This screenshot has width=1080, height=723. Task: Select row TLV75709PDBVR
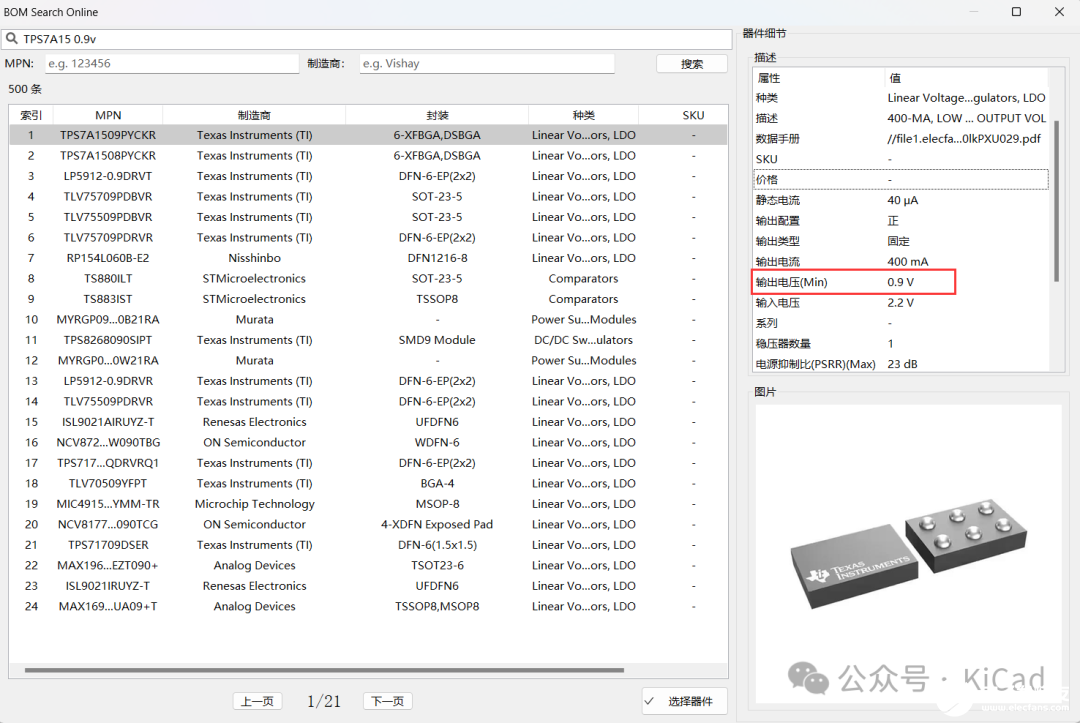point(368,196)
